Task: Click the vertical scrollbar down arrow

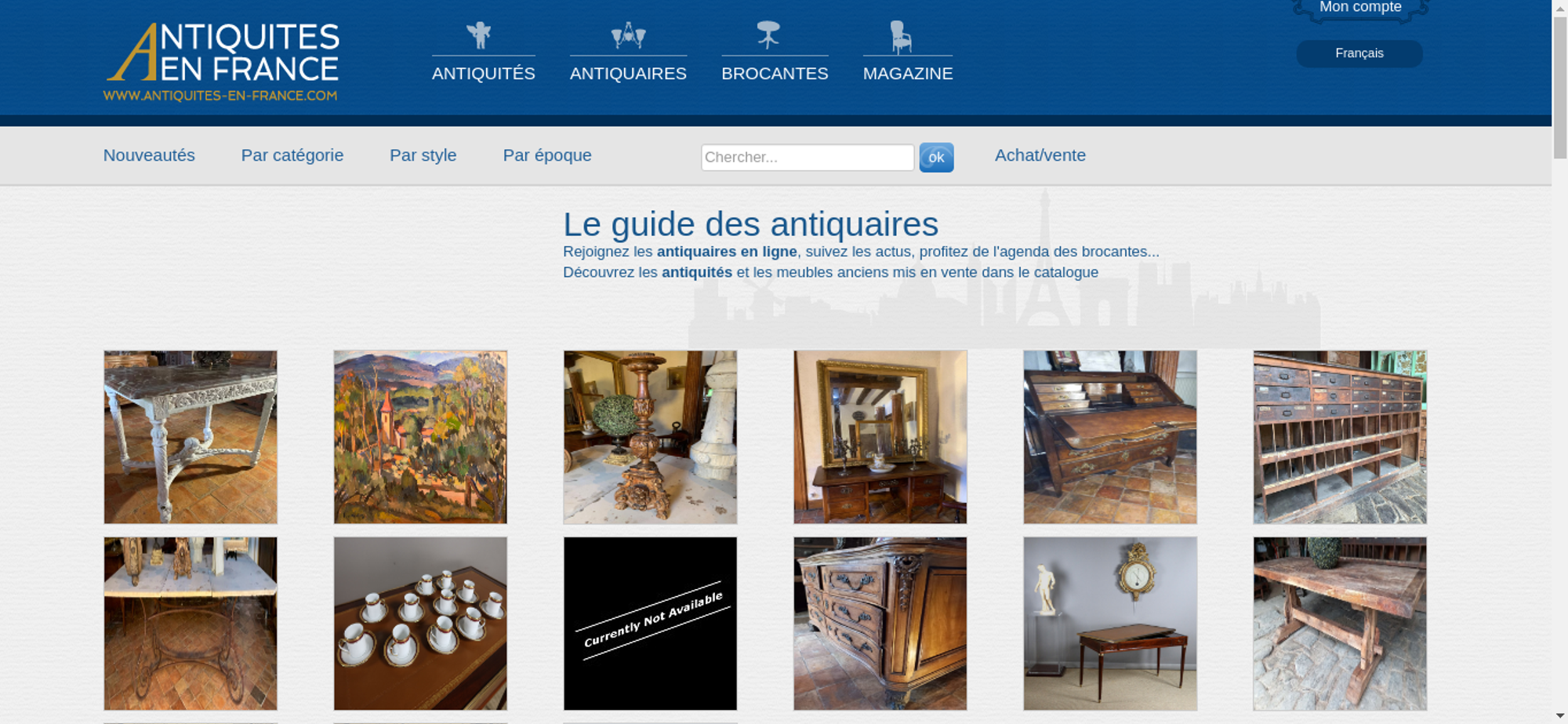Action: click(1559, 716)
